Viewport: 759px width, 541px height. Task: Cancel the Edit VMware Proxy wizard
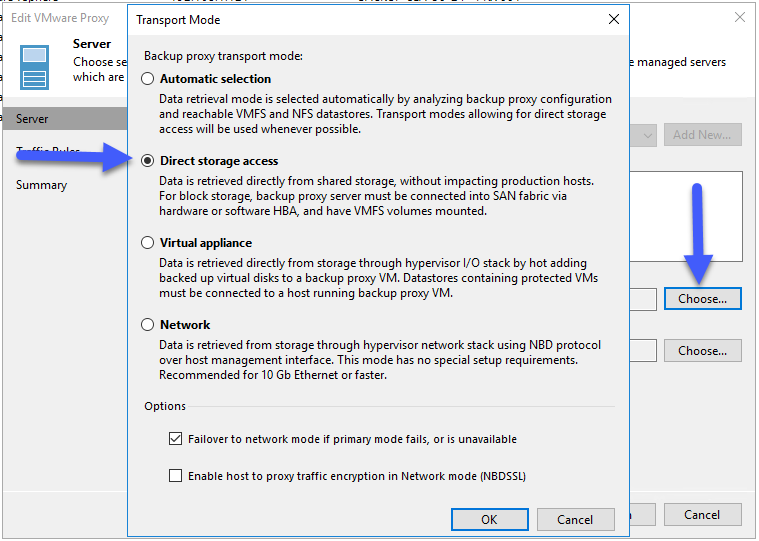[x=702, y=514]
